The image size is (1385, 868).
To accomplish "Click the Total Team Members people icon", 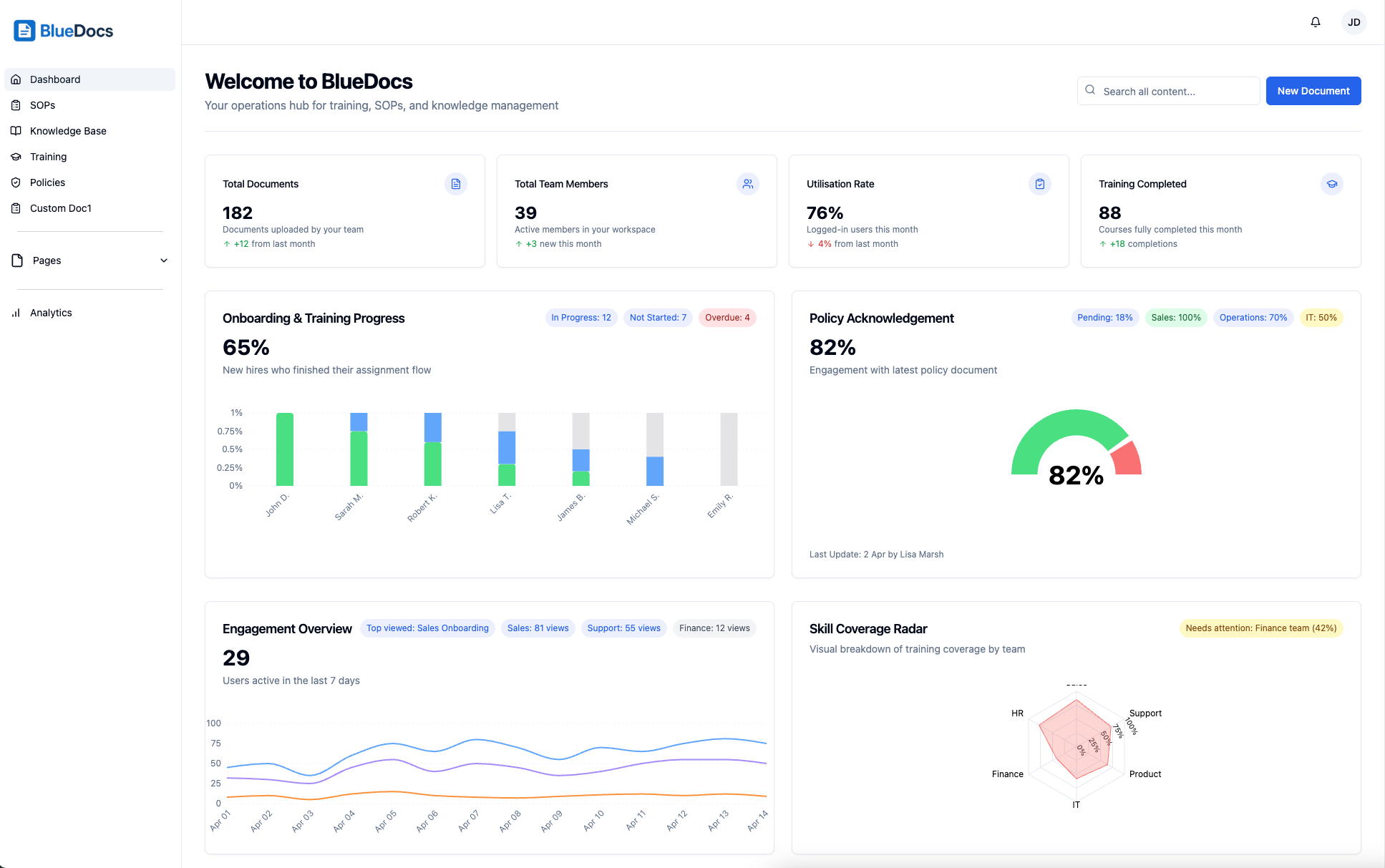I will 748,184.
